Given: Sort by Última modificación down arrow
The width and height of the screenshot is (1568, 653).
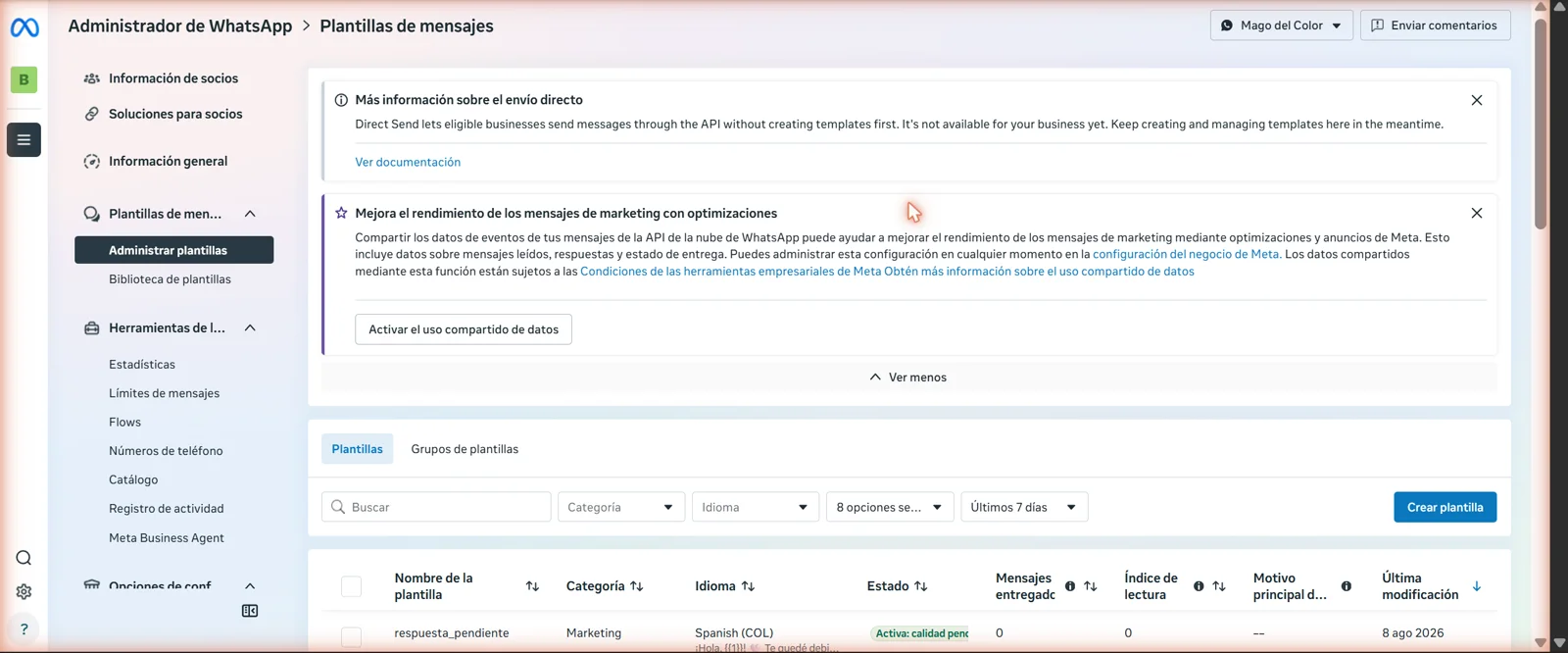Looking at the screenshot, I should click(1477, 586).
